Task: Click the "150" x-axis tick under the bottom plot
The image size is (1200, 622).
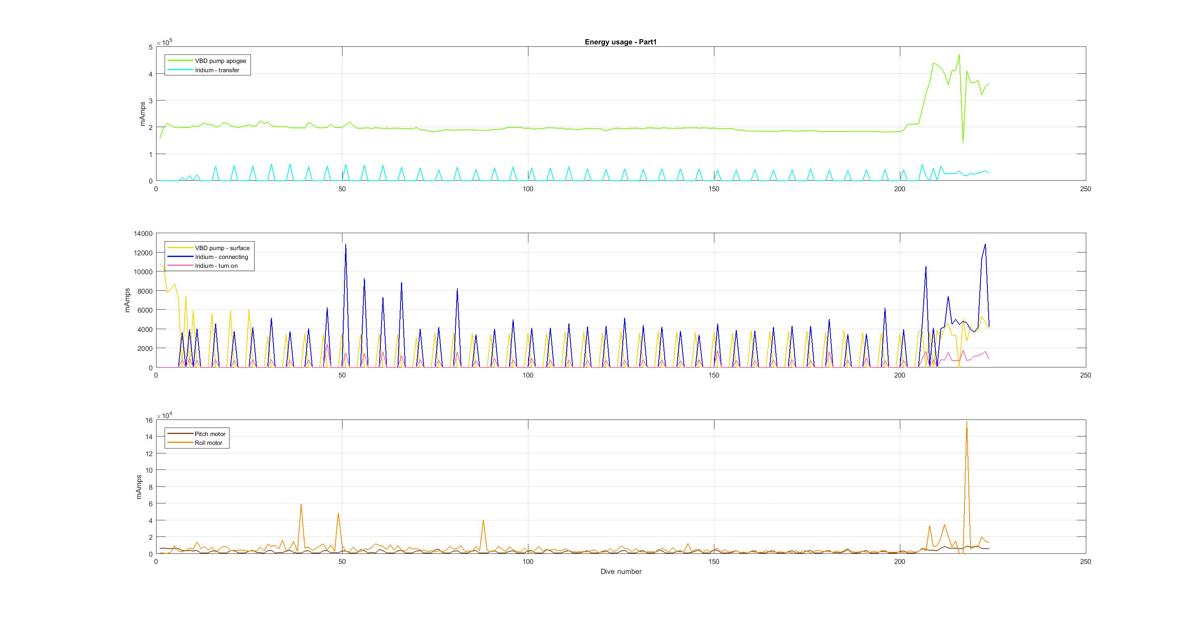Action: (x=714, y=562)
